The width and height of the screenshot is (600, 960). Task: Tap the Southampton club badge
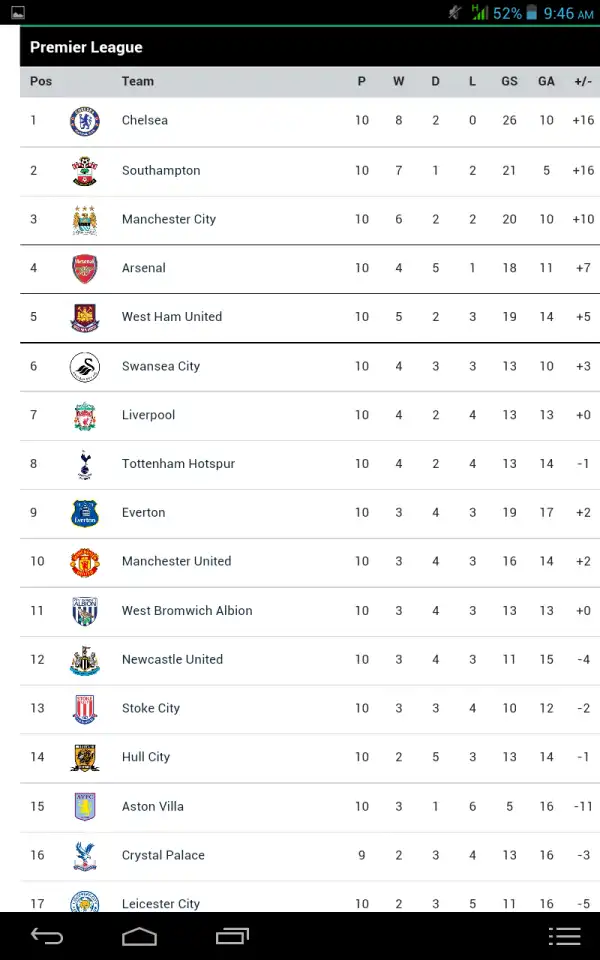[x=84, y=170]
